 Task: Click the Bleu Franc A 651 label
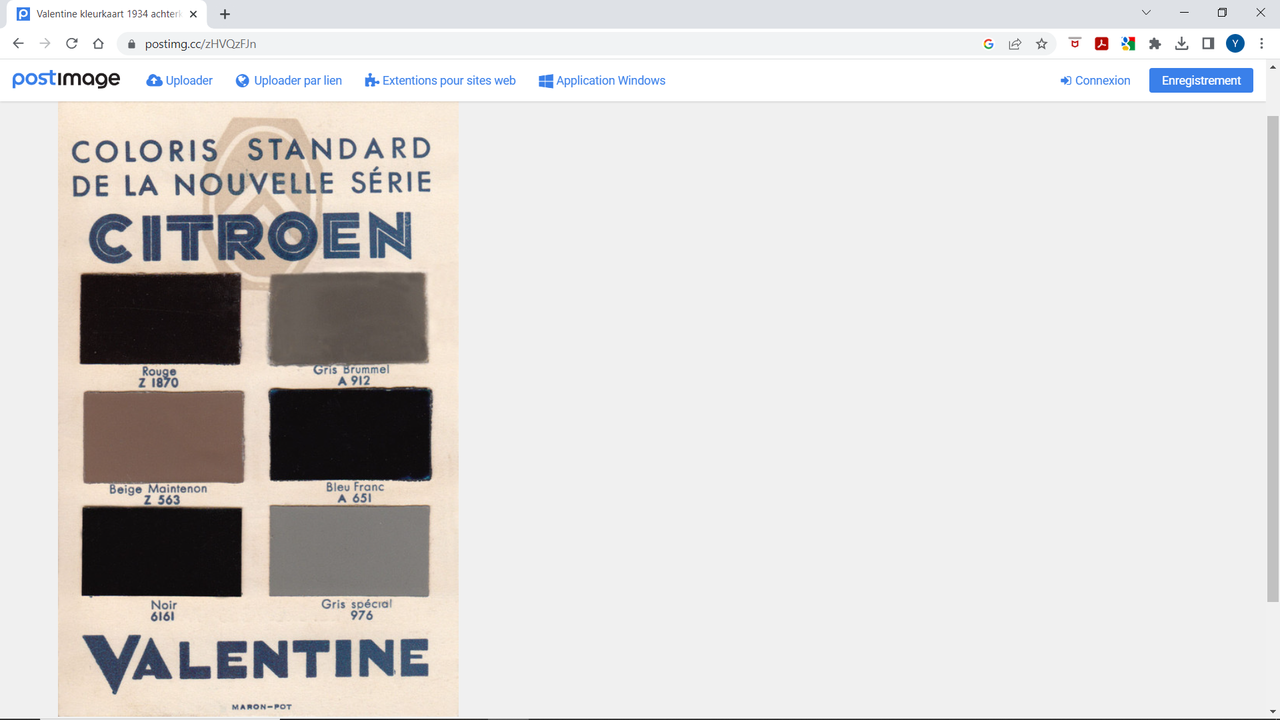click(355, 493)
